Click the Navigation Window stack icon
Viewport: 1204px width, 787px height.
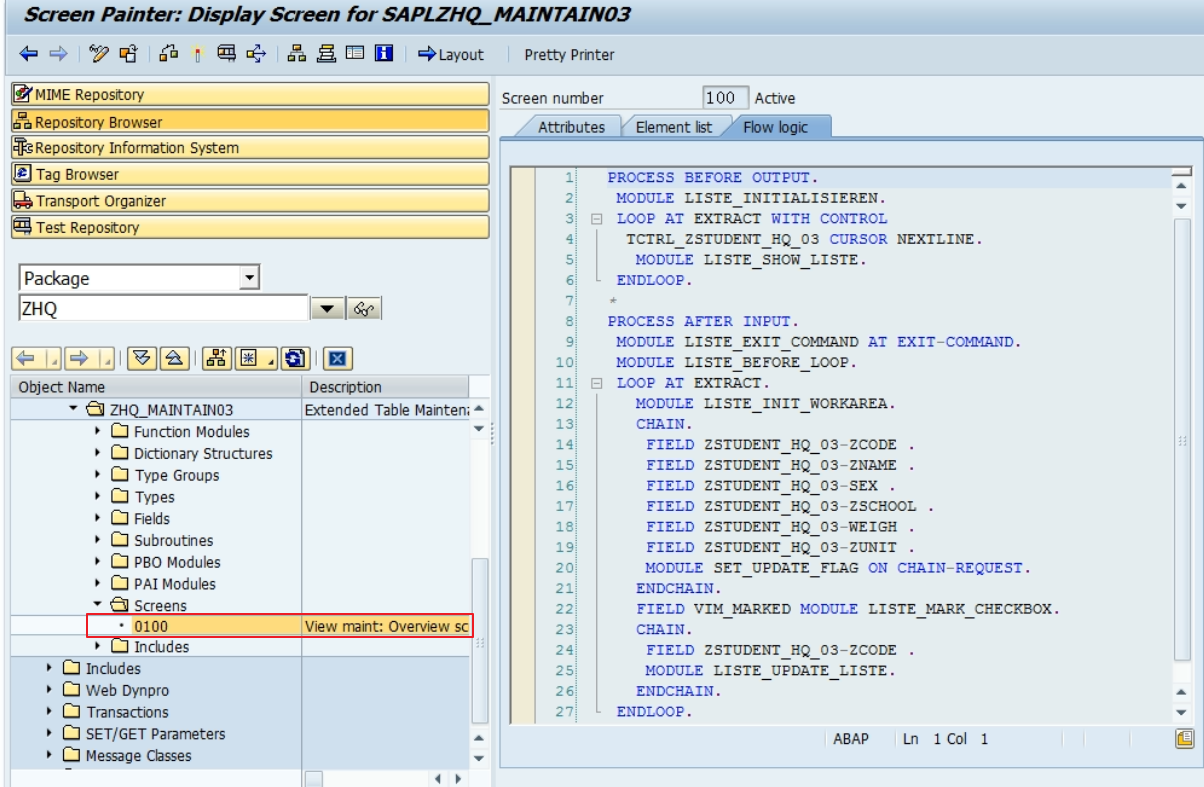(x=326, y=54)
